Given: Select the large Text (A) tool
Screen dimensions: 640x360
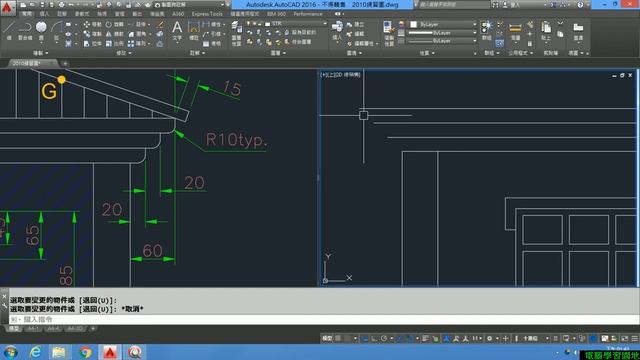Looking at the screenshot, I should (x=177, y=30).
